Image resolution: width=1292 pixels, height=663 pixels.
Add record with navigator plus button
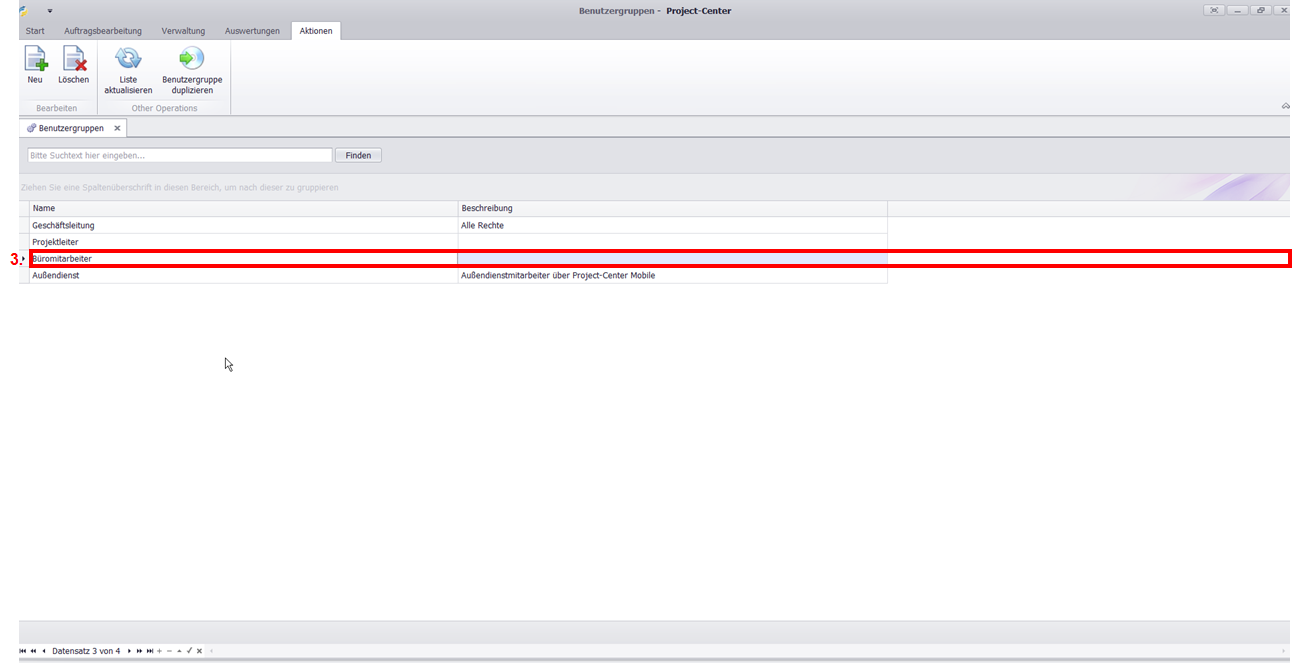159,651
